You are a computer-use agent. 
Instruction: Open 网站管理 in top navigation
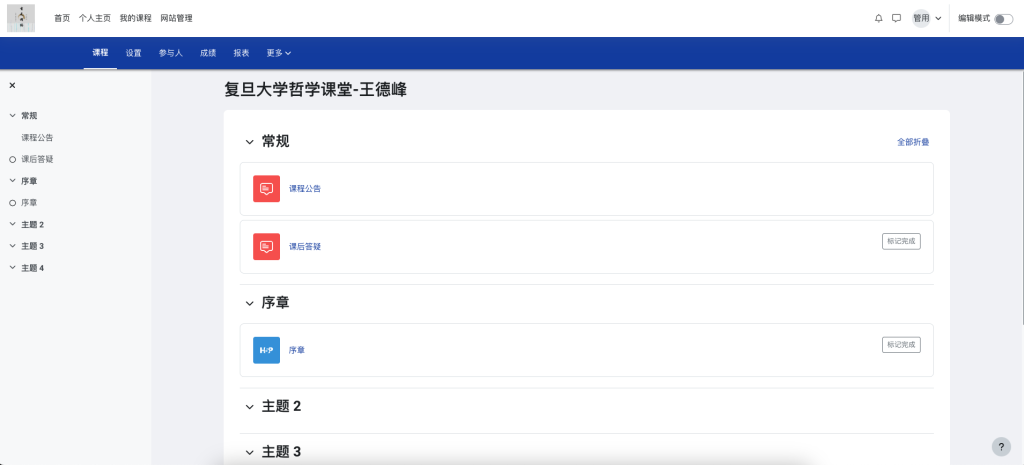pyautogui.click(x=176, y=18)
